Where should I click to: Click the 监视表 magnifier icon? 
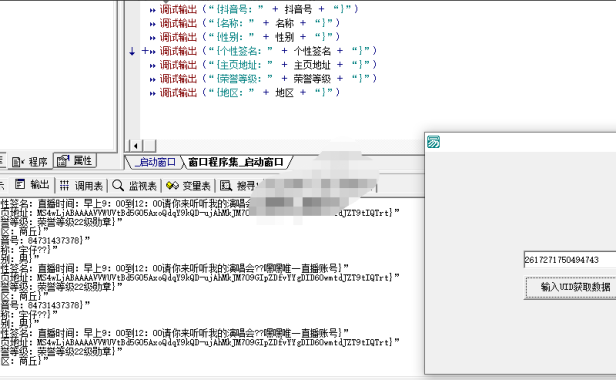118,185
